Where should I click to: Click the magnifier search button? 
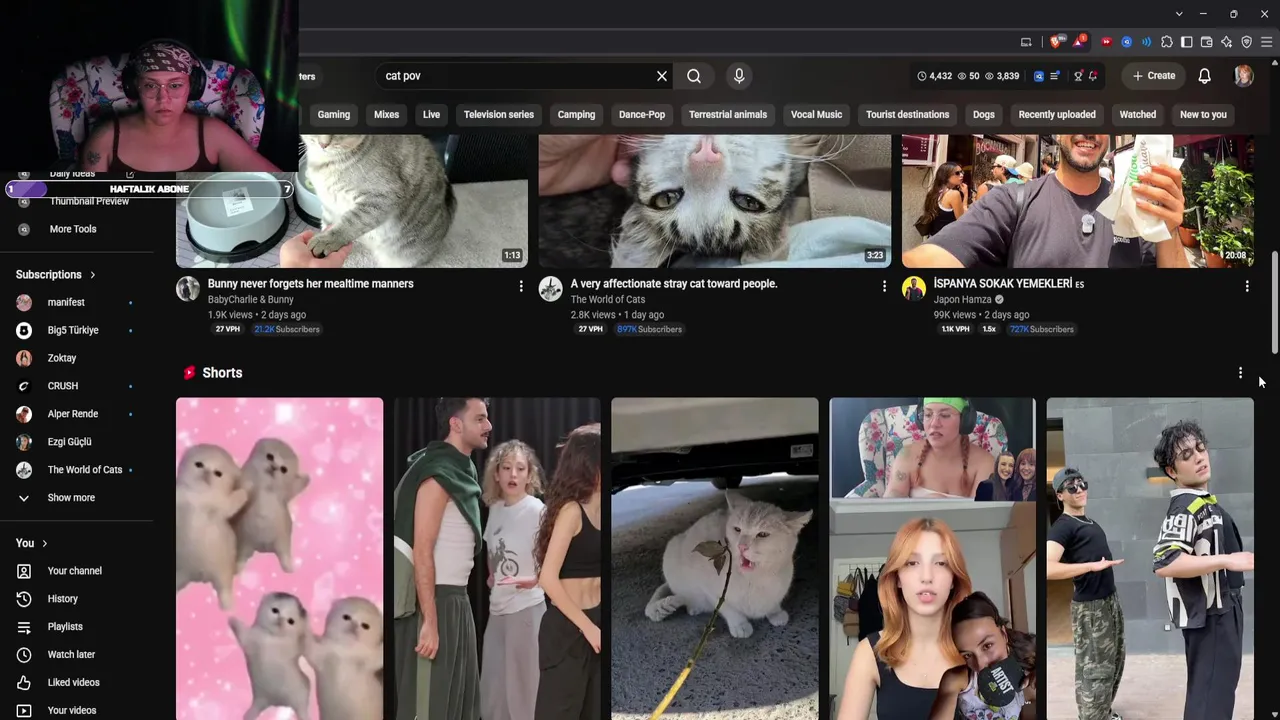click(x=694, y=76)
